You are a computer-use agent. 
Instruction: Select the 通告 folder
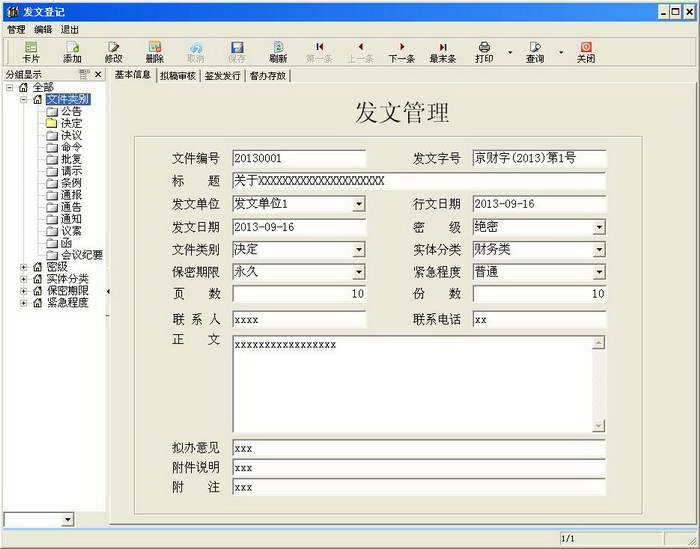point(64,207)
